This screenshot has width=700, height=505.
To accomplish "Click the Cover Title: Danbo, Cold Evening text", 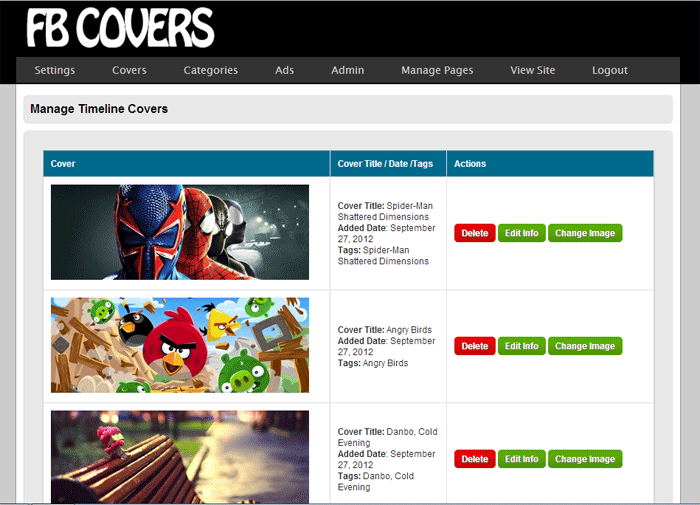I will 388,437.
